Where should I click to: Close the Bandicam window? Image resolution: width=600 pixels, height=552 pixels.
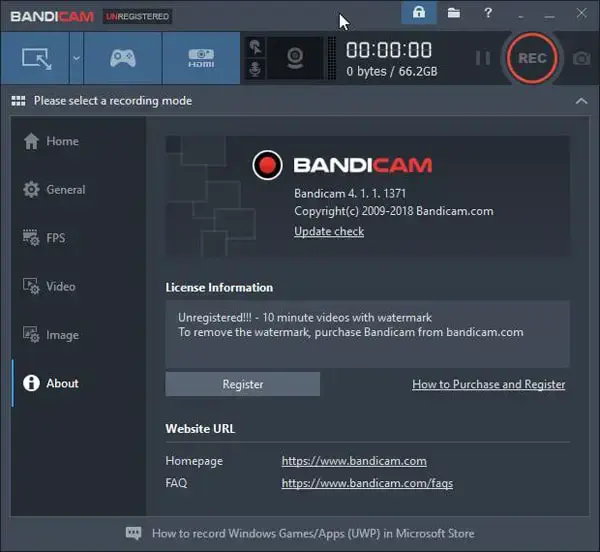pos(582,13)
